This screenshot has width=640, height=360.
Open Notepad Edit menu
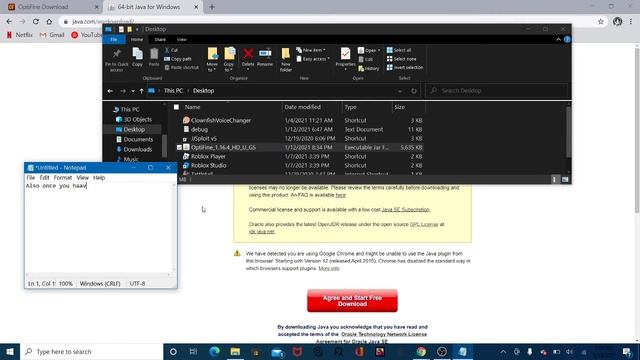[x=44, y=178]
